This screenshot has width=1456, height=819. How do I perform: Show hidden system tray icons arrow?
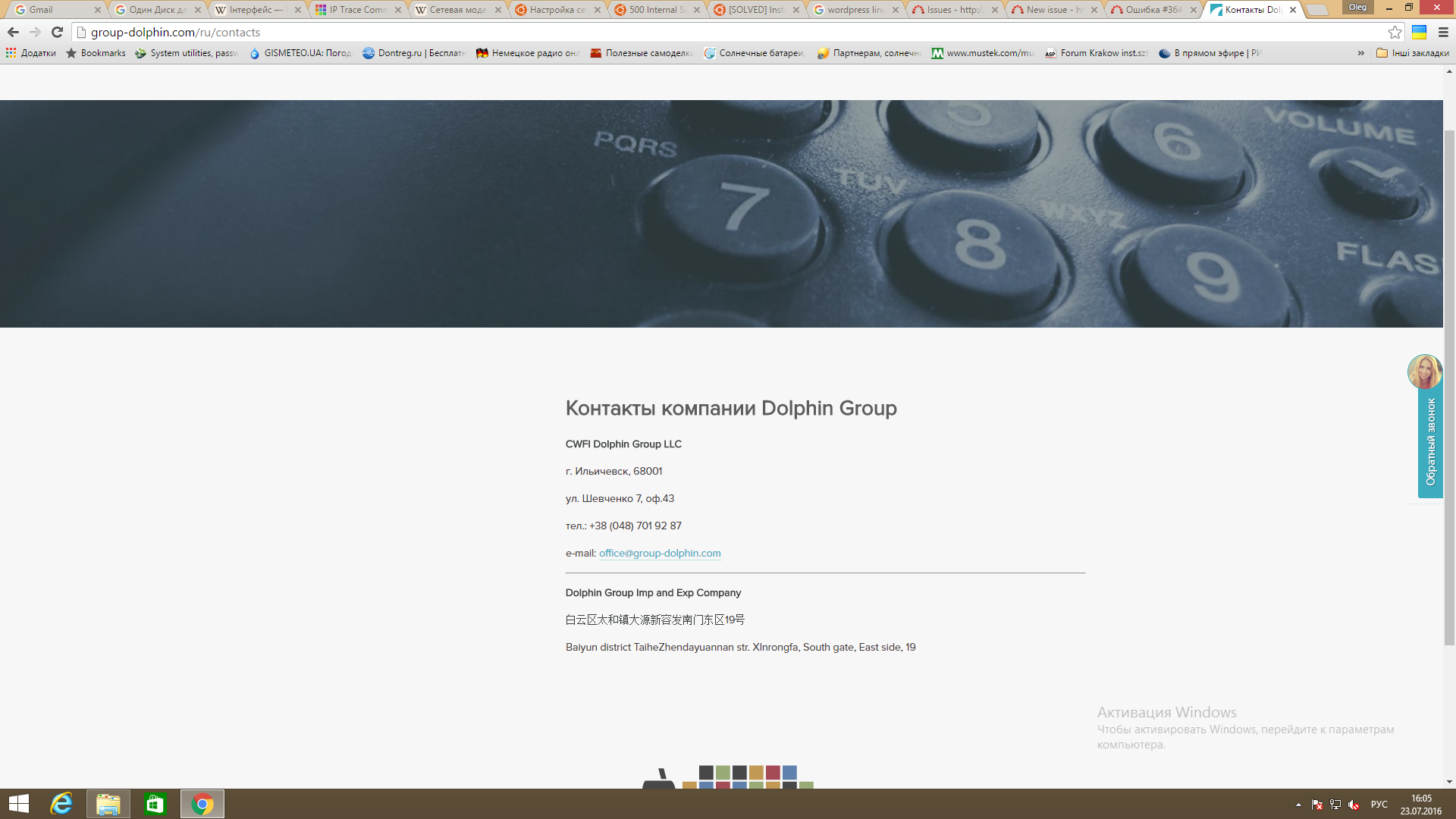click(x=1298, y=805)
